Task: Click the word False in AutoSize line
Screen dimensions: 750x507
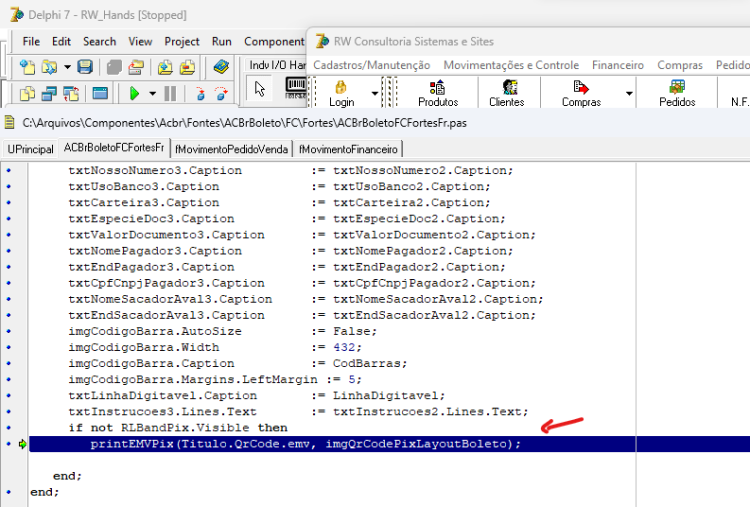Action: tap(352, 331)
